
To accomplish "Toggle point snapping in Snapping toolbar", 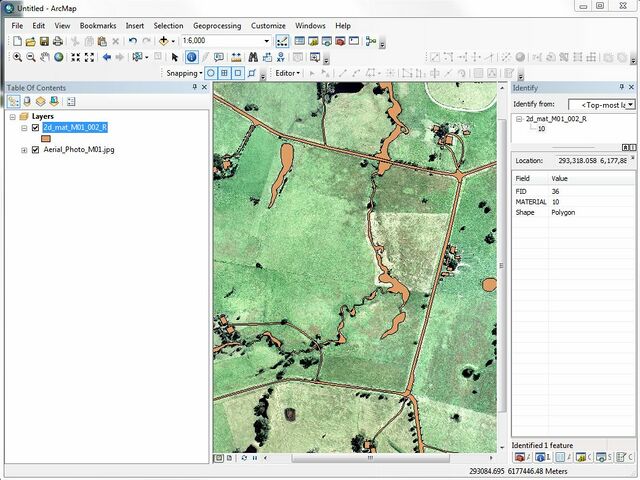I will coord(211,73).
